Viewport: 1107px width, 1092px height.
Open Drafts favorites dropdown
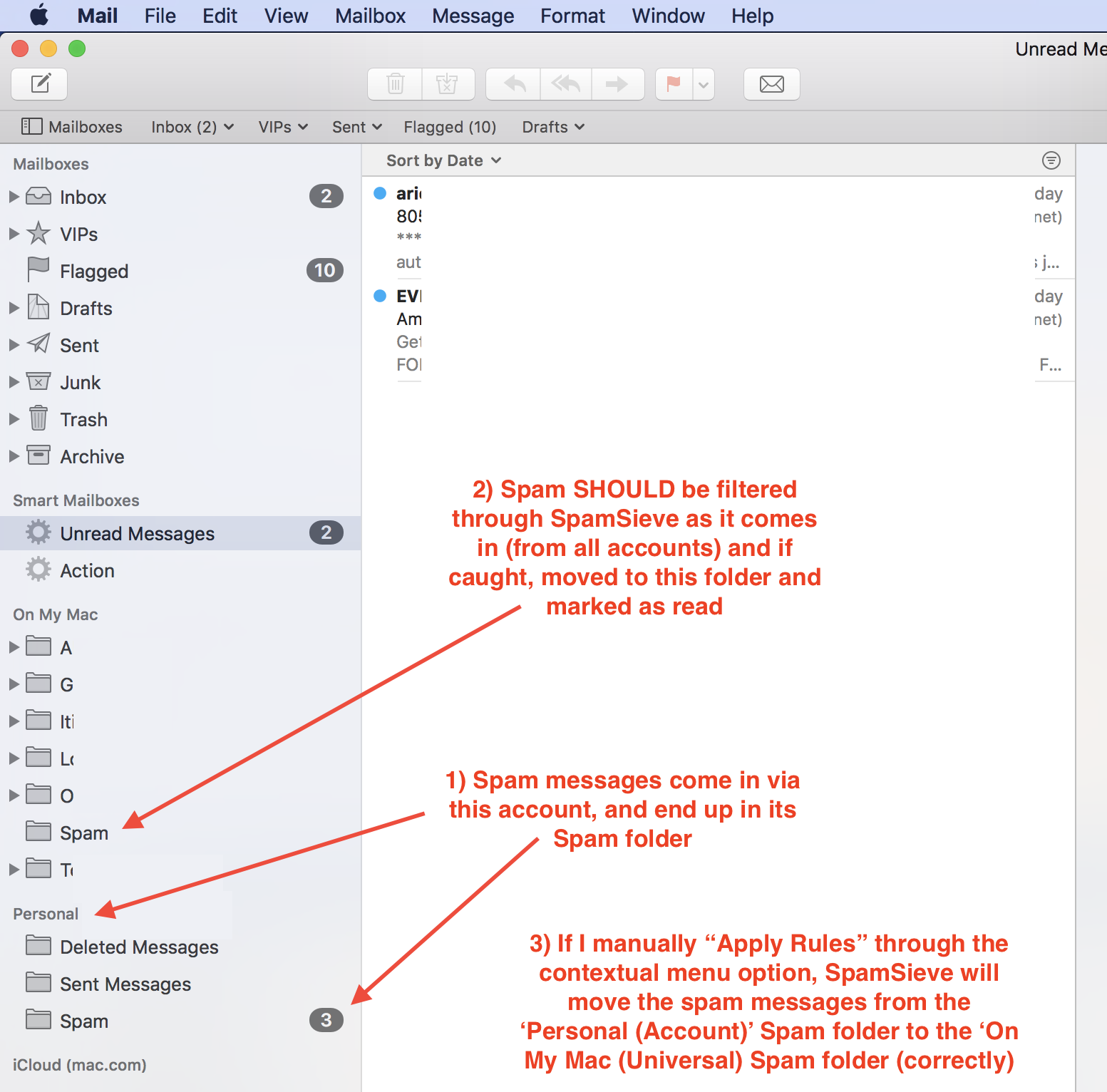[553, 127]
